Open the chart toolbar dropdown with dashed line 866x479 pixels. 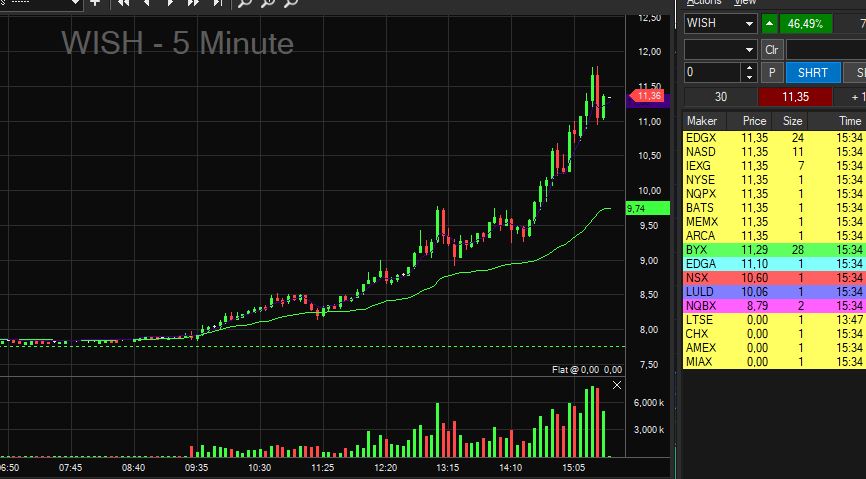pyautogui.click(x=76, y=3)
